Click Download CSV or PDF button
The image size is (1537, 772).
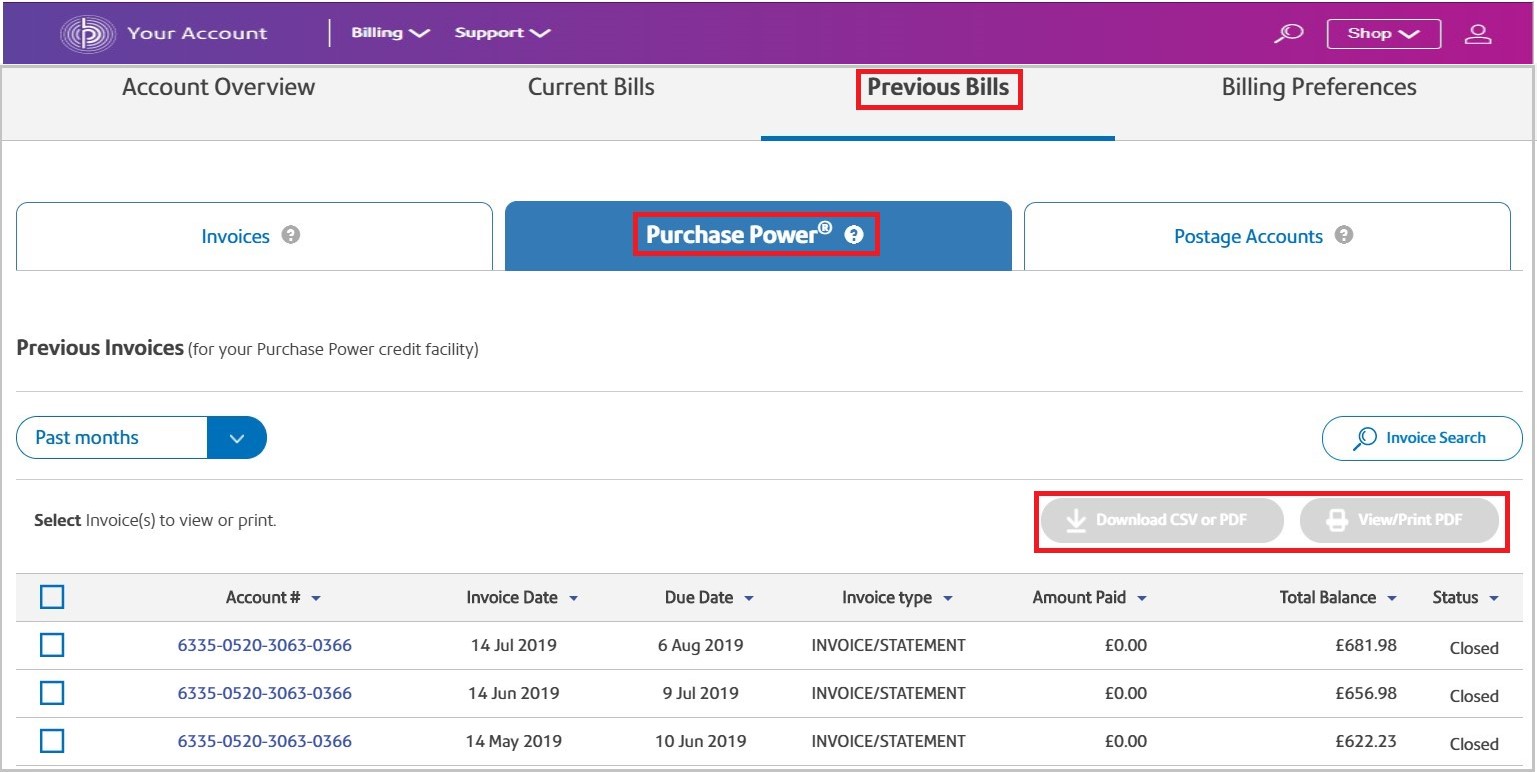pos(1162,520)
